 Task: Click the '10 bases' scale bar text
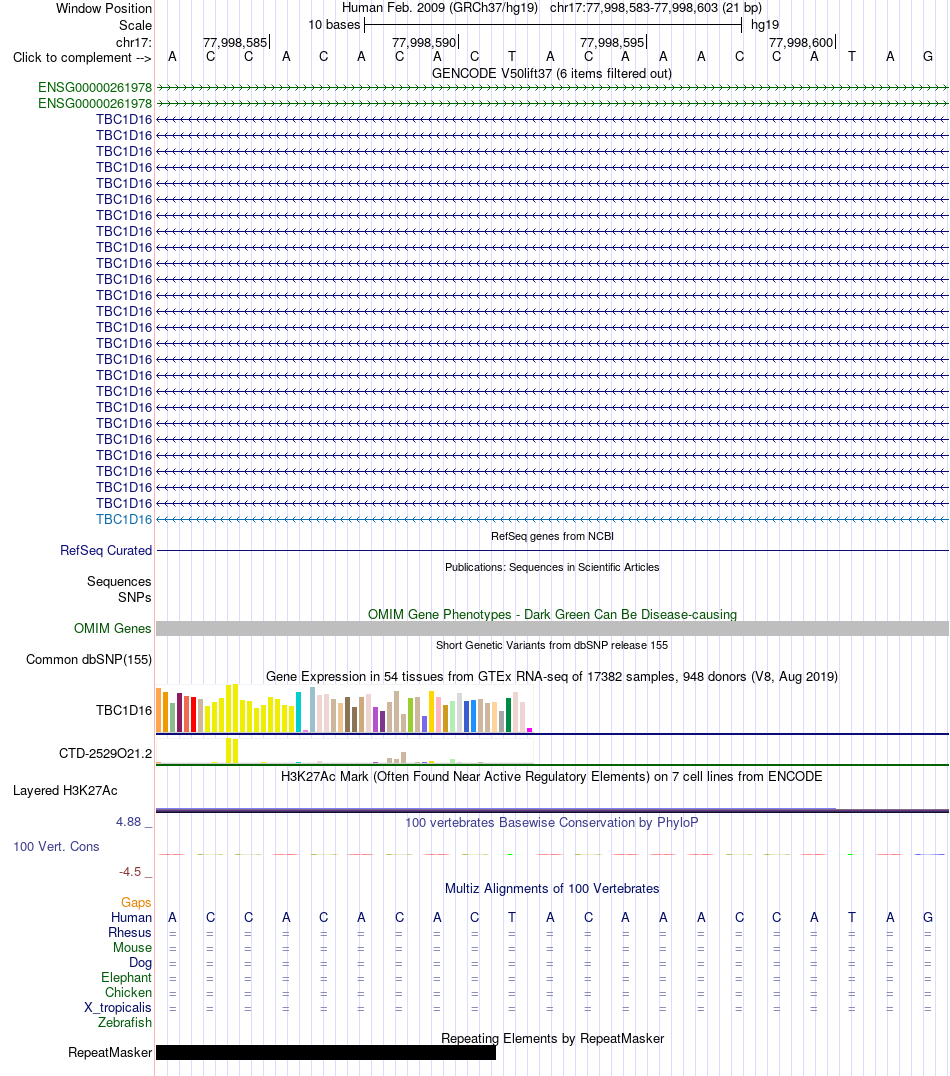point(334,25)
